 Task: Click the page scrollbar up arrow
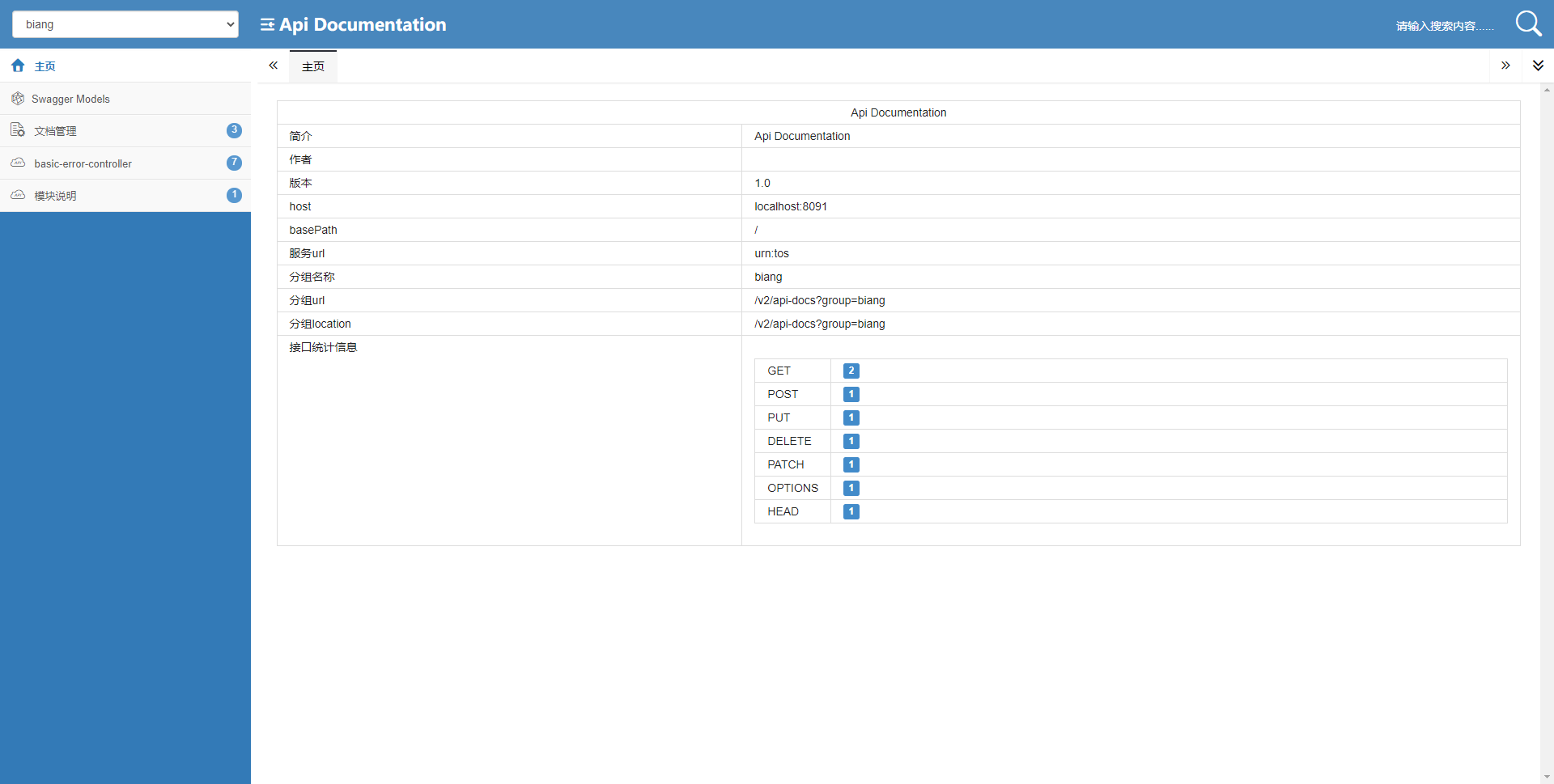click(x=1547, y=90)
